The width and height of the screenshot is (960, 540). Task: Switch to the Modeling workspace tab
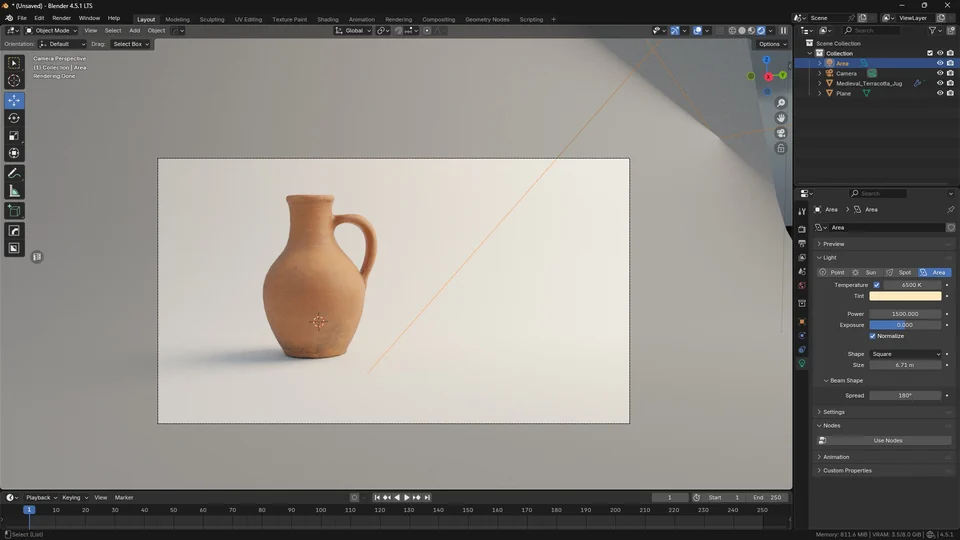(x=178, y=19)
